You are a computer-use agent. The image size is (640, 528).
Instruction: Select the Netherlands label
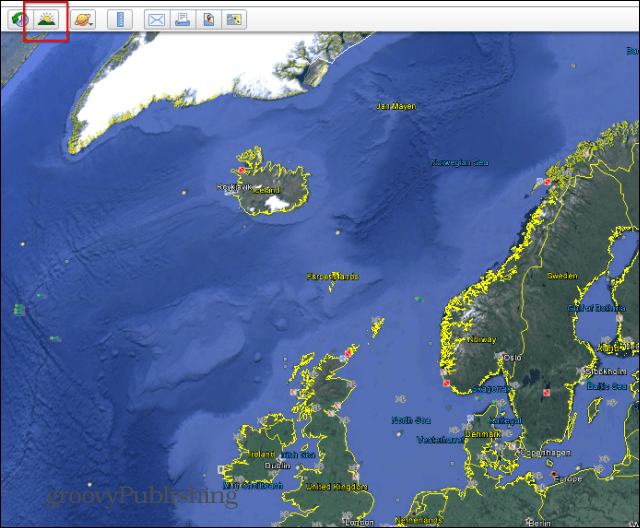pos(419,520)
